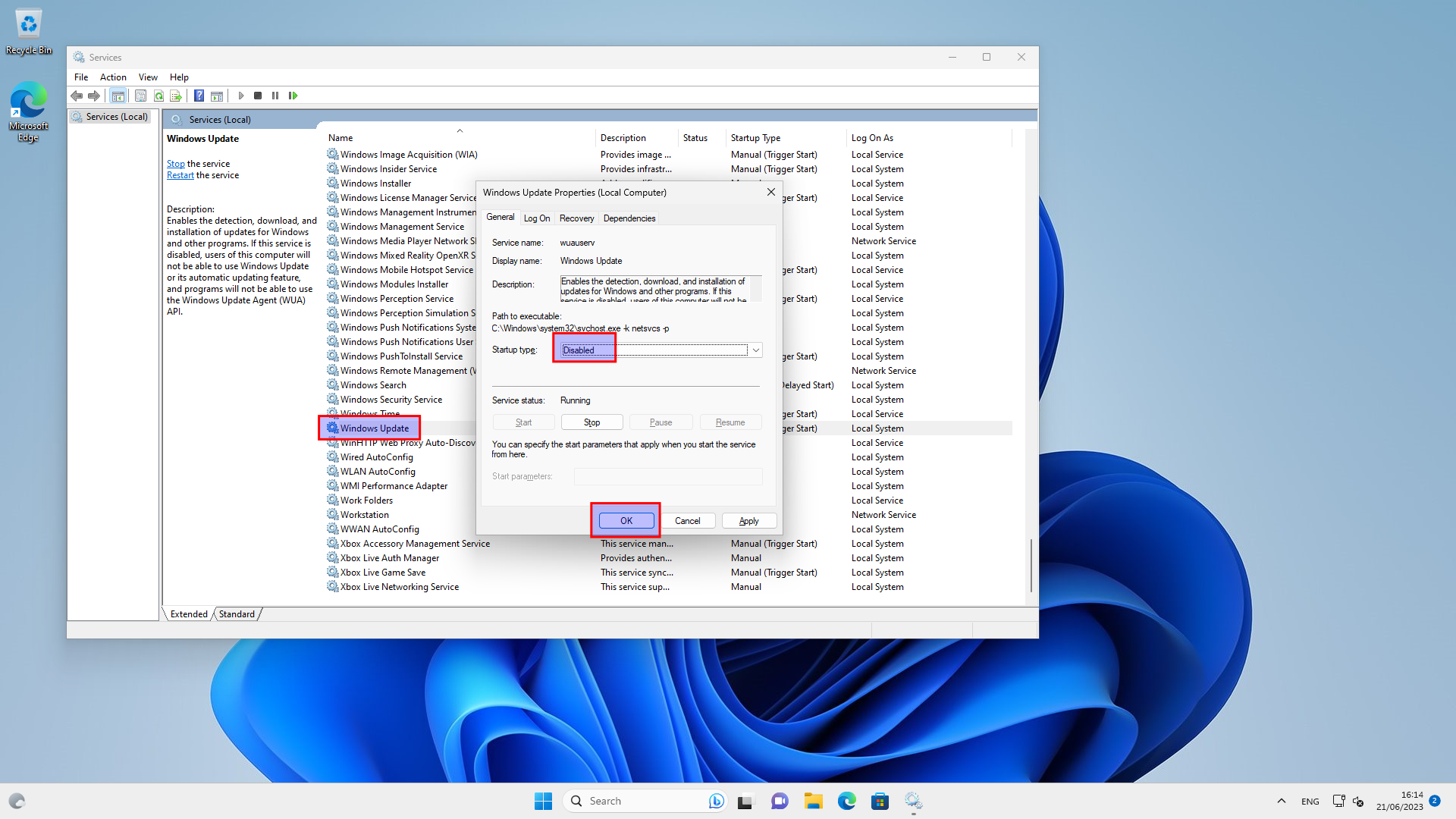The image size is (1456, 819).
Task: Select Xbox Live Auth Manager row
Action: pyautogui.click(x=389, y=558)
